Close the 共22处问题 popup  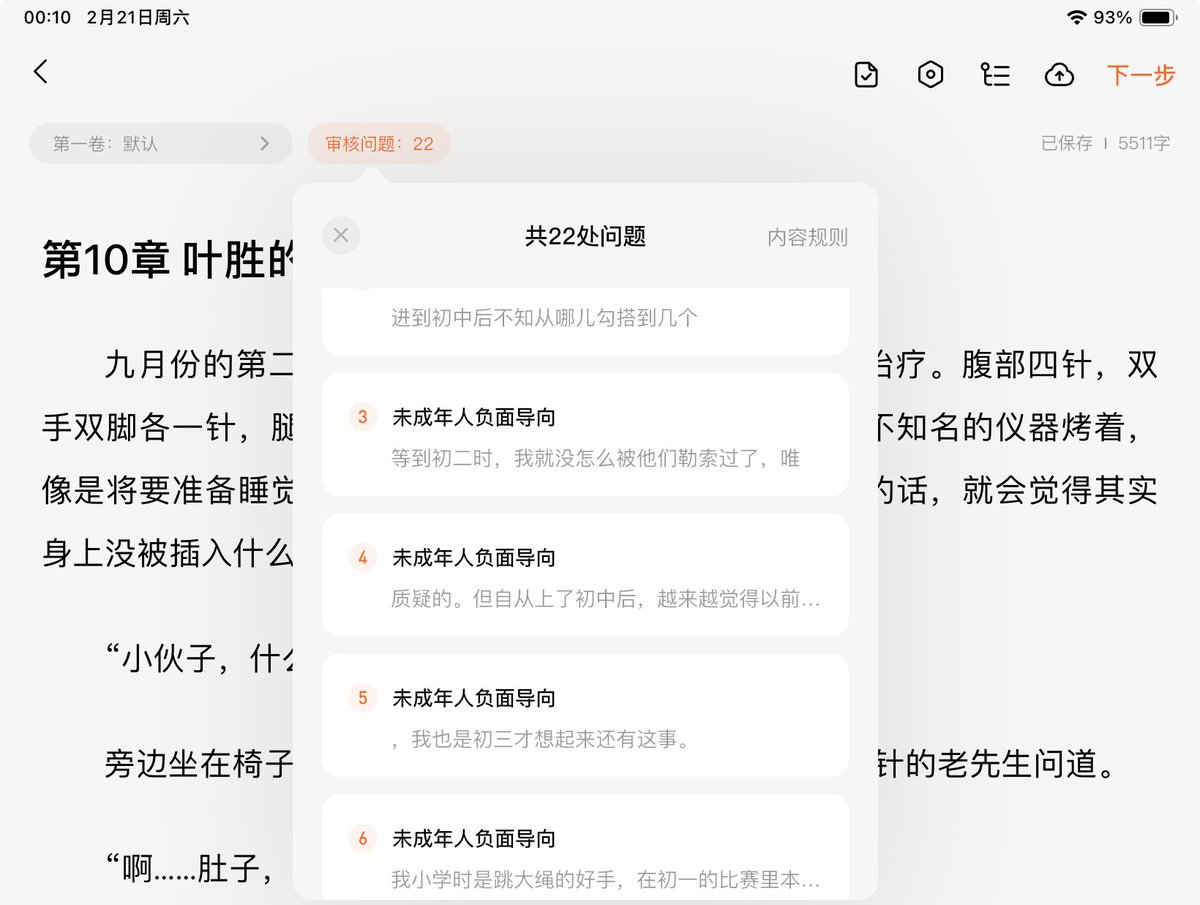[x=341, y=235]
